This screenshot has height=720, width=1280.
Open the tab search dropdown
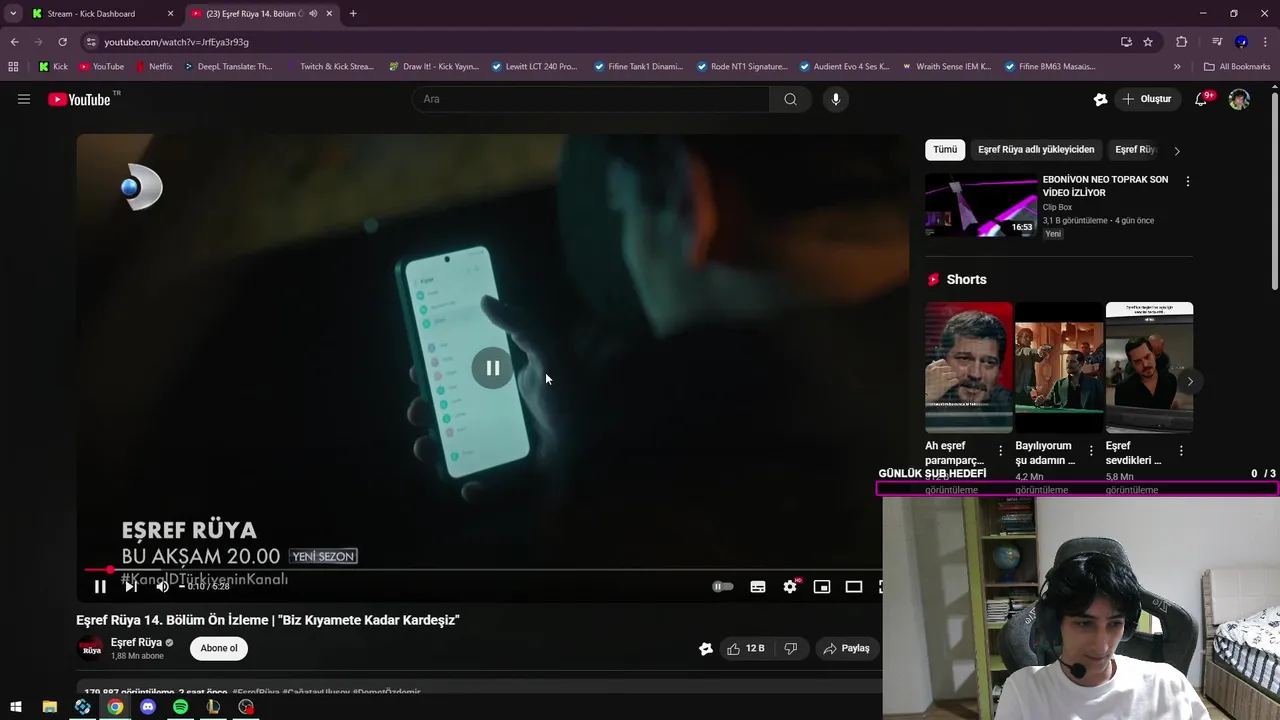(x=12, y=14)
